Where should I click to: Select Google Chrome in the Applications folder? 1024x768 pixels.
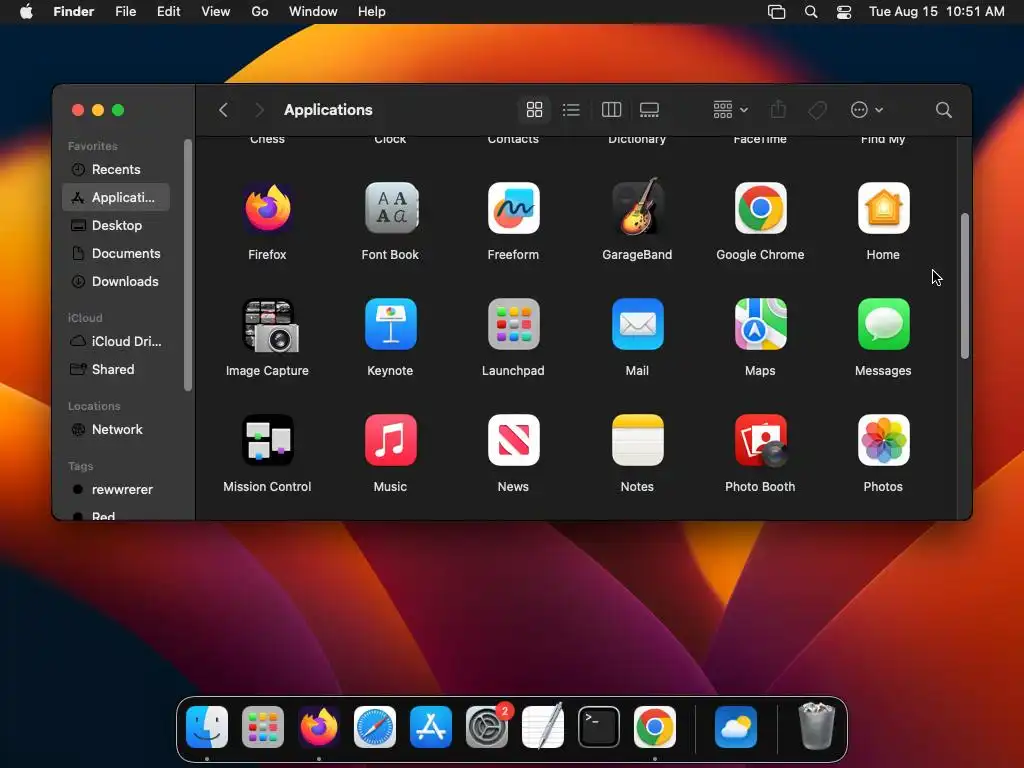click(x=760, y=208)
